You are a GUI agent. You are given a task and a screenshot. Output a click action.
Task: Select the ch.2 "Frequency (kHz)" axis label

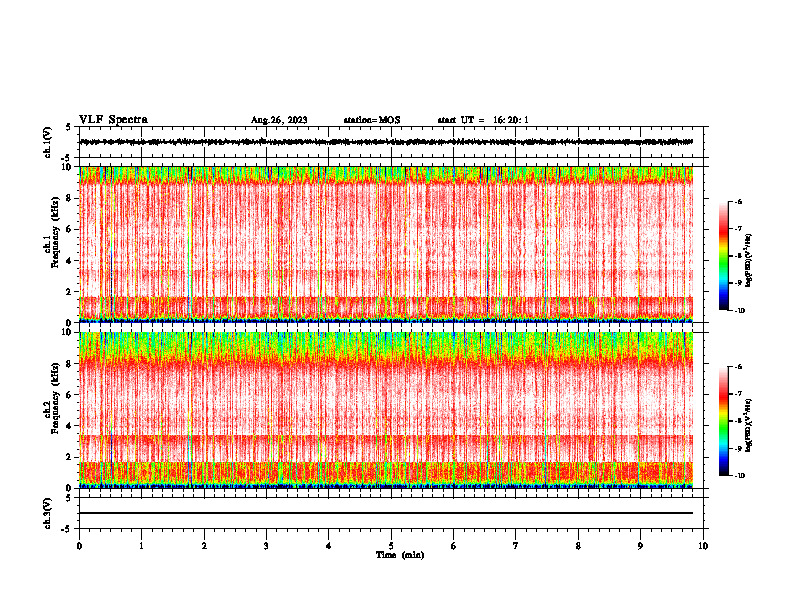[55, 398]
